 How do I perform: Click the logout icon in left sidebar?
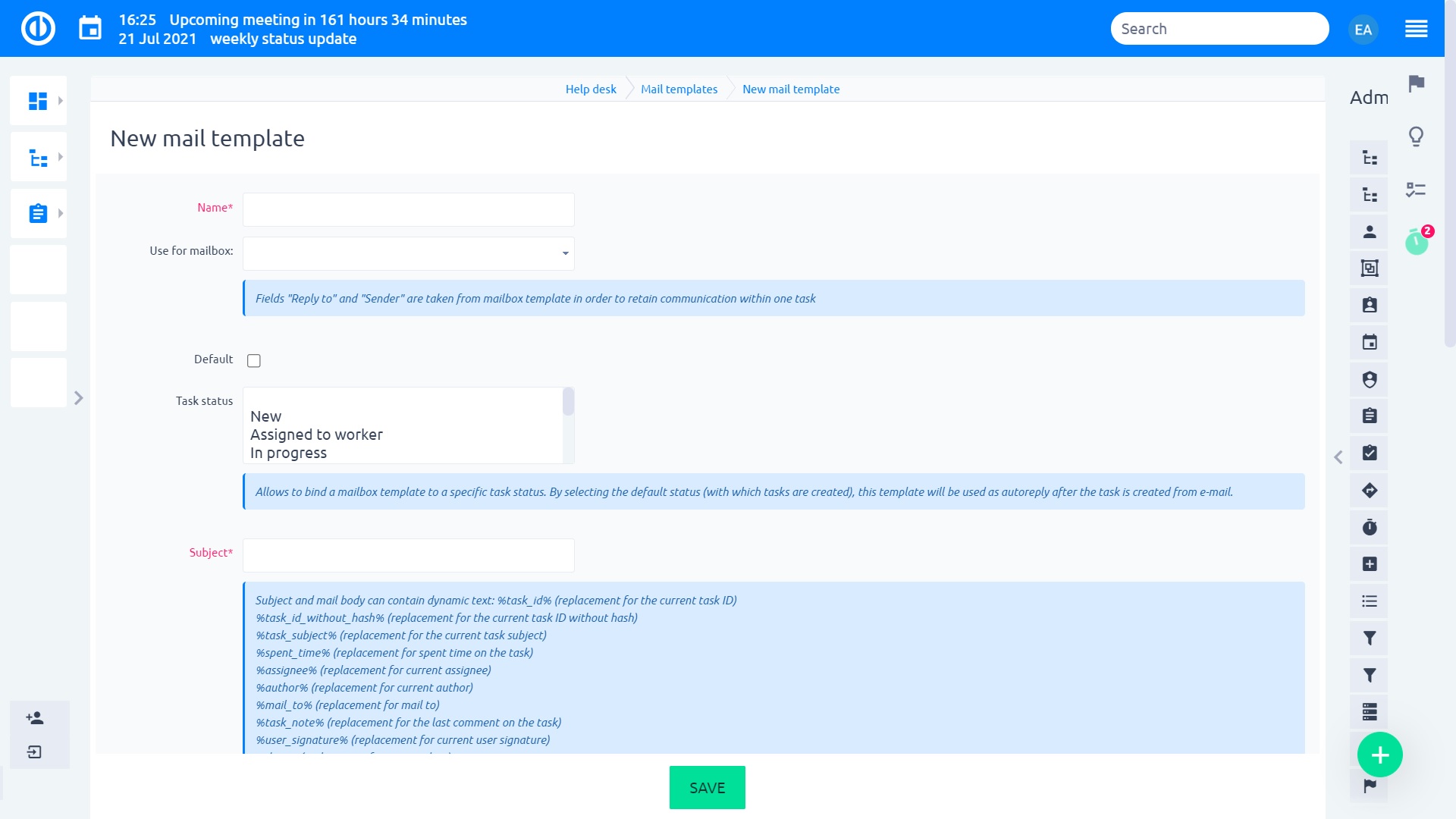[35, 752]
